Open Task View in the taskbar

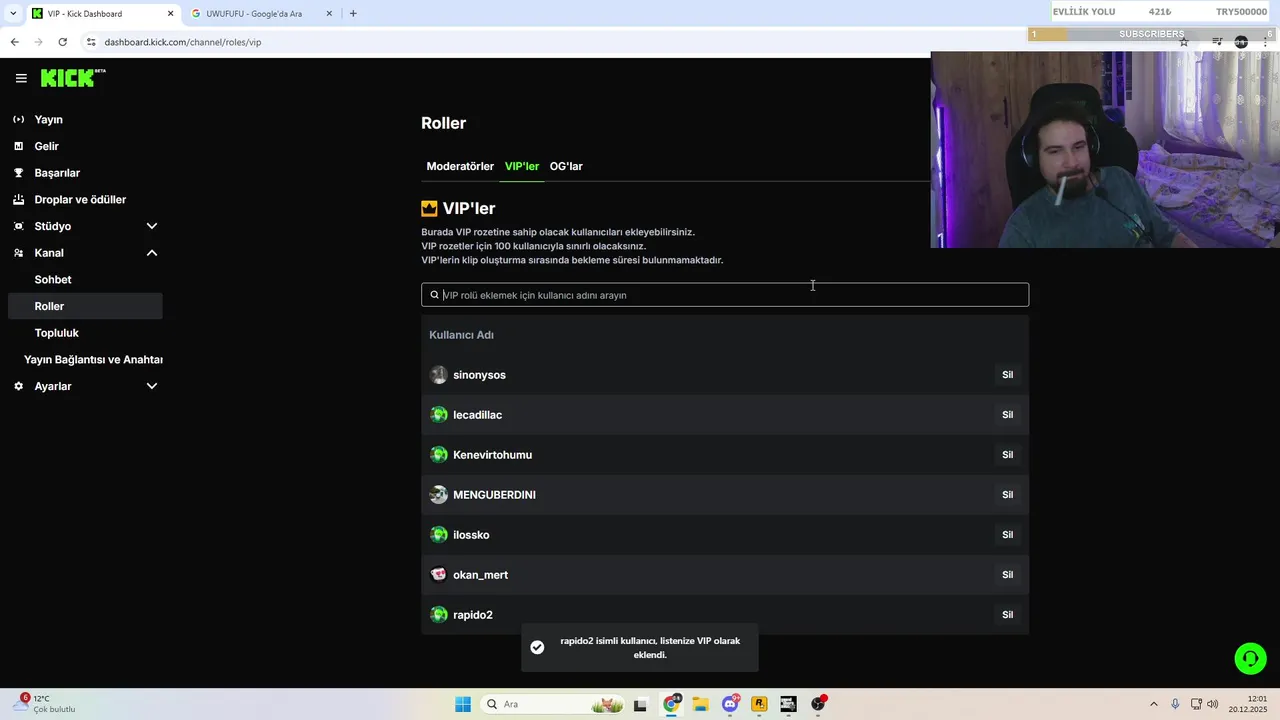tap(640, 704)
